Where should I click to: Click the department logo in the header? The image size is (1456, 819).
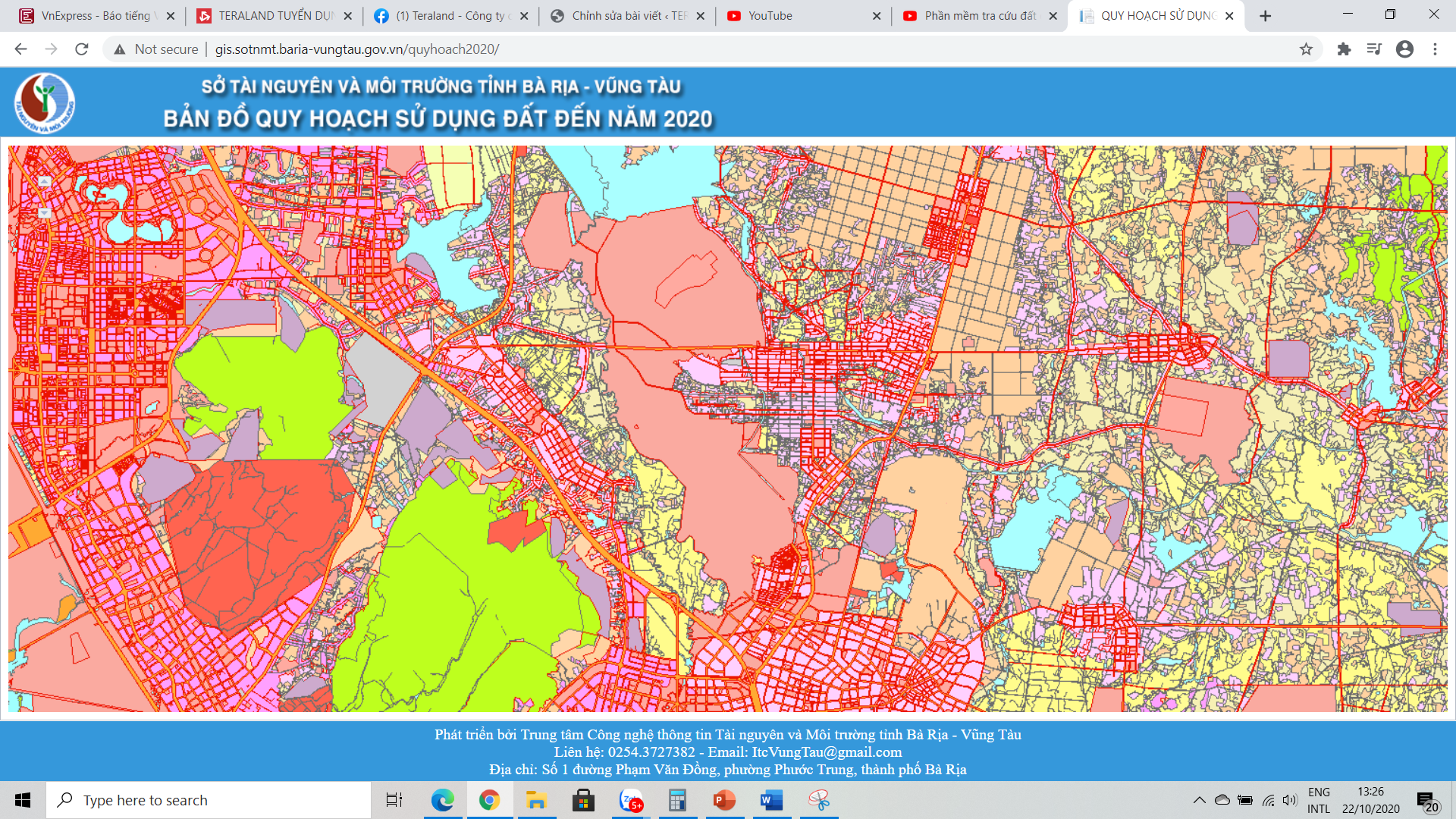(x=45, y=103)
